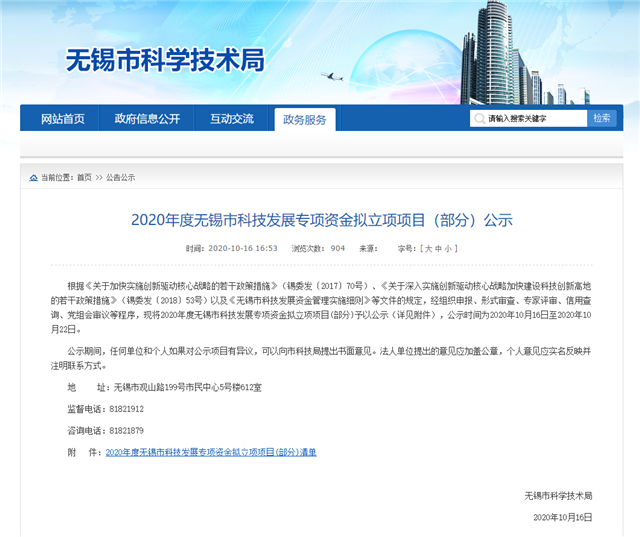Screen dimensions: 640x537
Task: Open the 政府信息公开 navigation tab
Action: [147, 119]
